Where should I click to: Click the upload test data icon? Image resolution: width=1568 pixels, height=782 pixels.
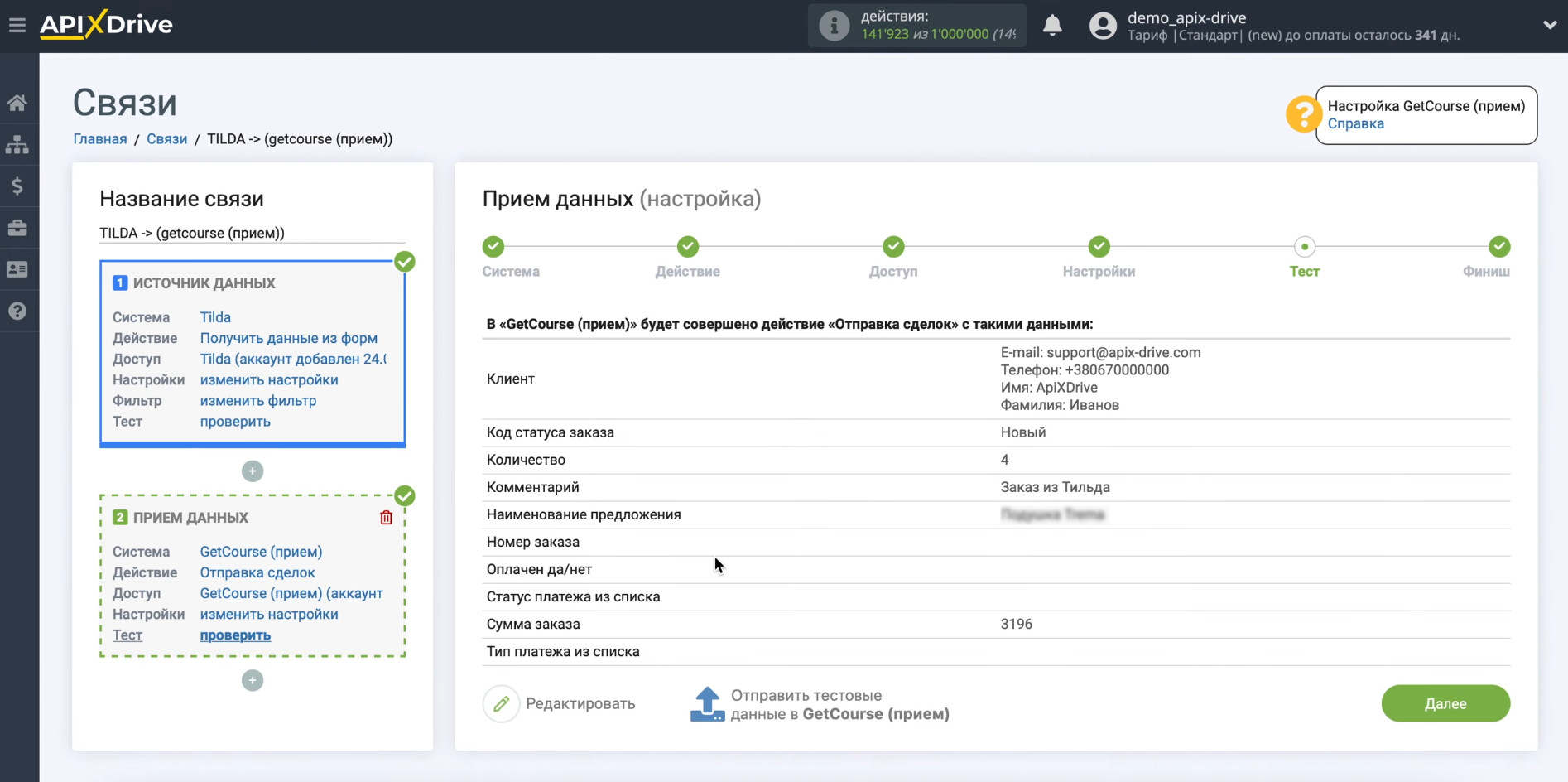click(708, 704)
